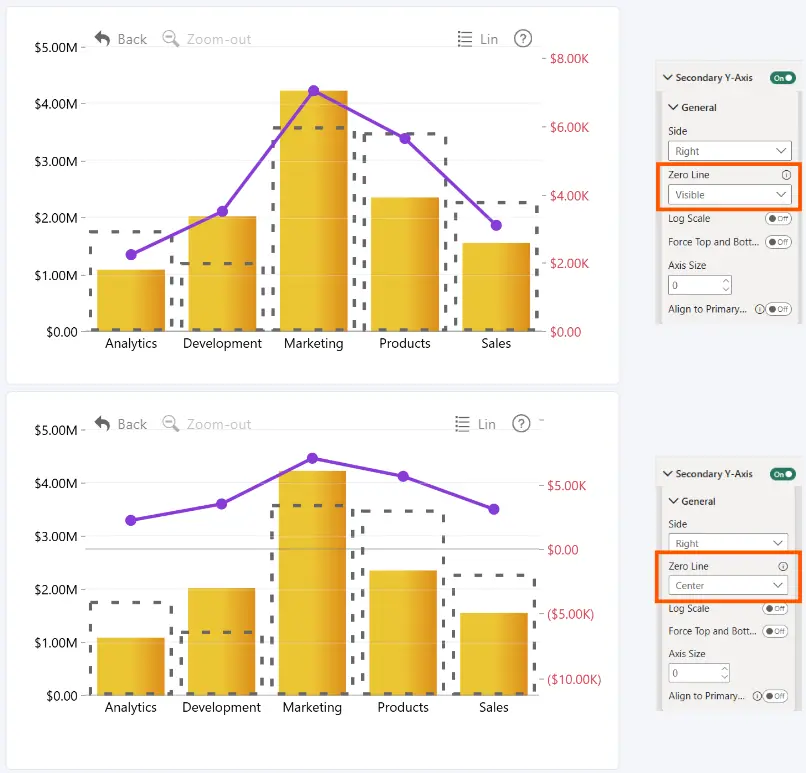Screen dimensions: 806x773
Task: Click Zoom-out magnifier icon in top chart
Action: click(170, 39)
